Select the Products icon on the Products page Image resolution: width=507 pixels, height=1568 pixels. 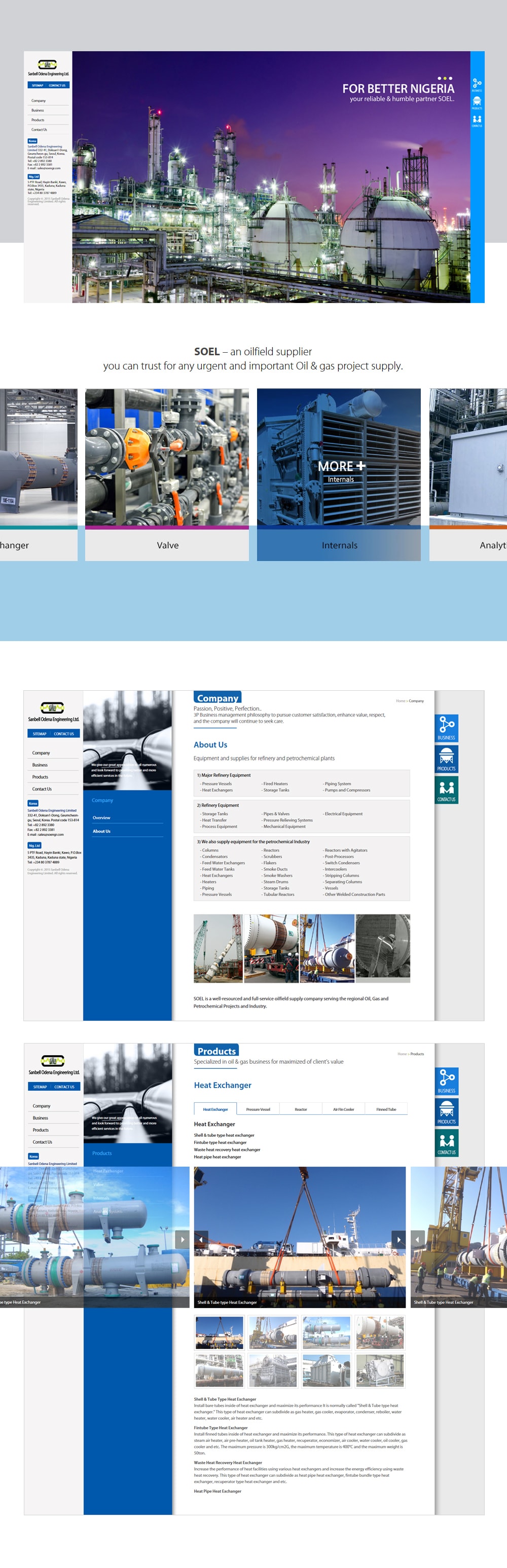click(x=446, y=1112)
